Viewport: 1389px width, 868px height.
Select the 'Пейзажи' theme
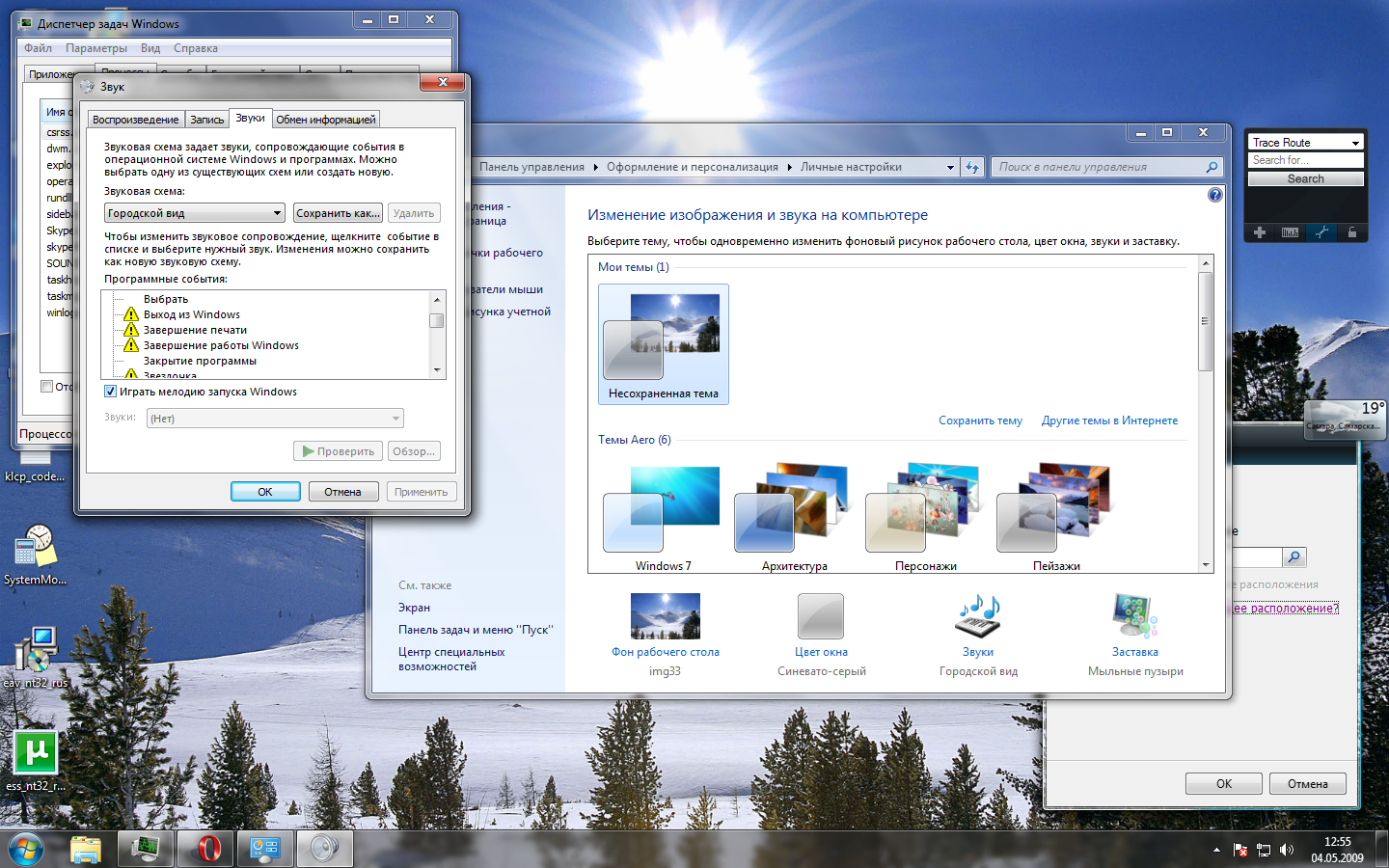coord(1056,518)
